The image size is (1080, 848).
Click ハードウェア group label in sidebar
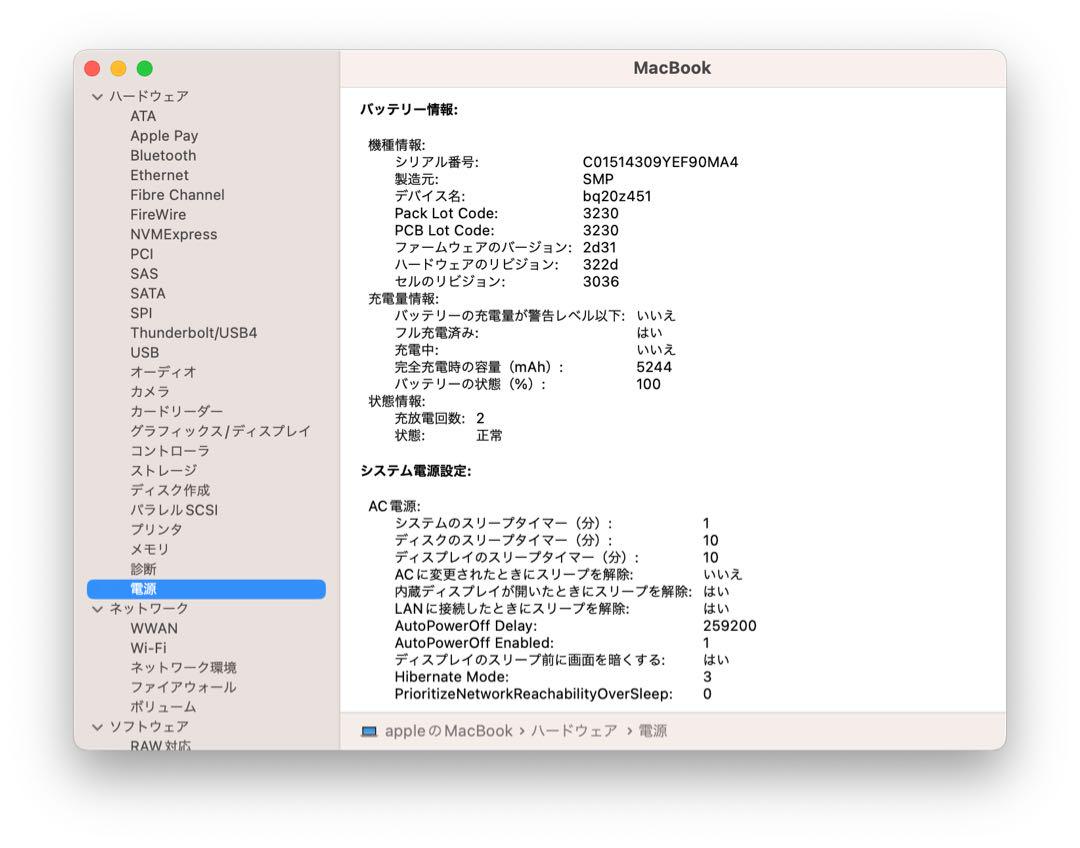pos(149,96)
